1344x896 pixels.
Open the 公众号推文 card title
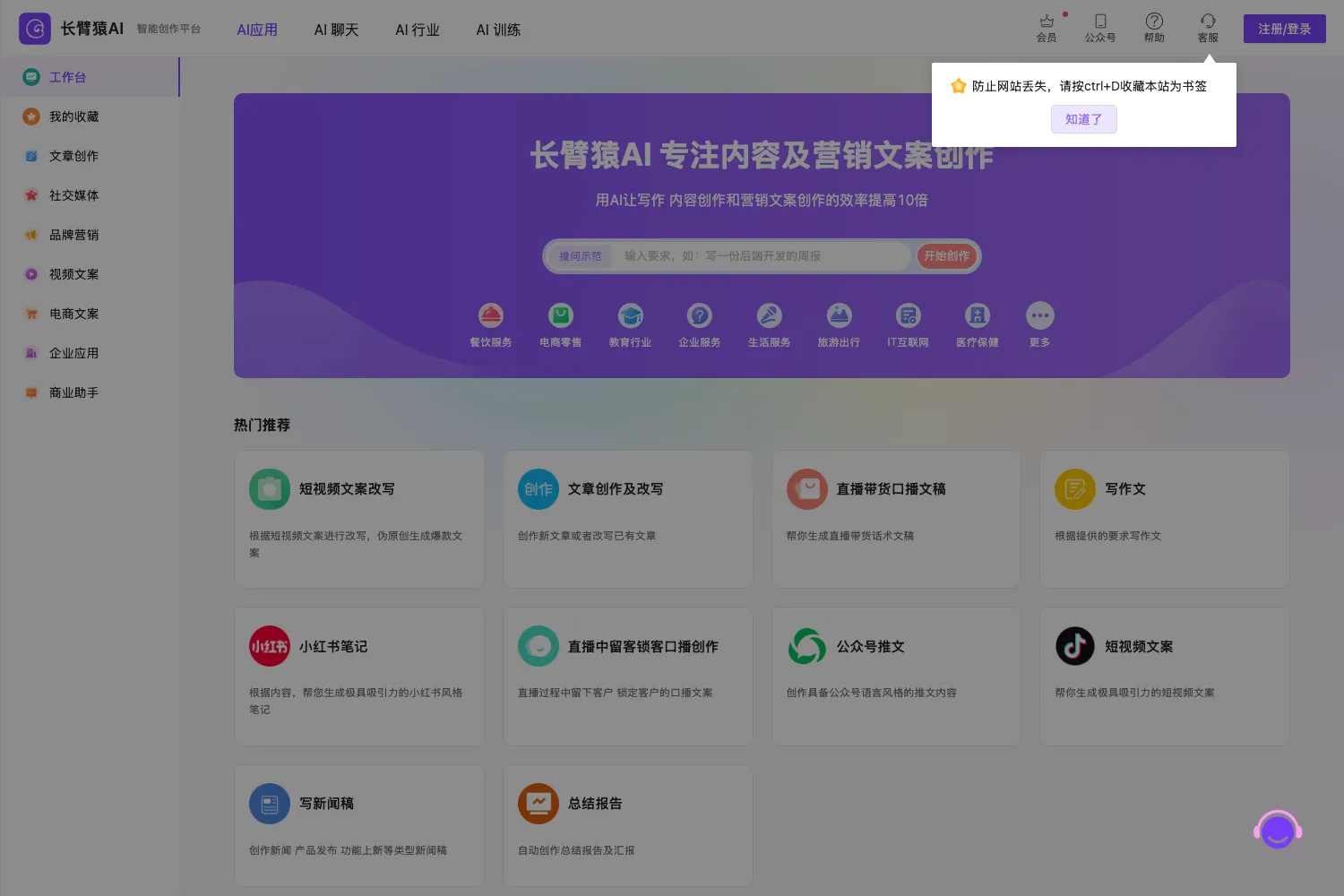pyautogui.click(x=870, y=647)
